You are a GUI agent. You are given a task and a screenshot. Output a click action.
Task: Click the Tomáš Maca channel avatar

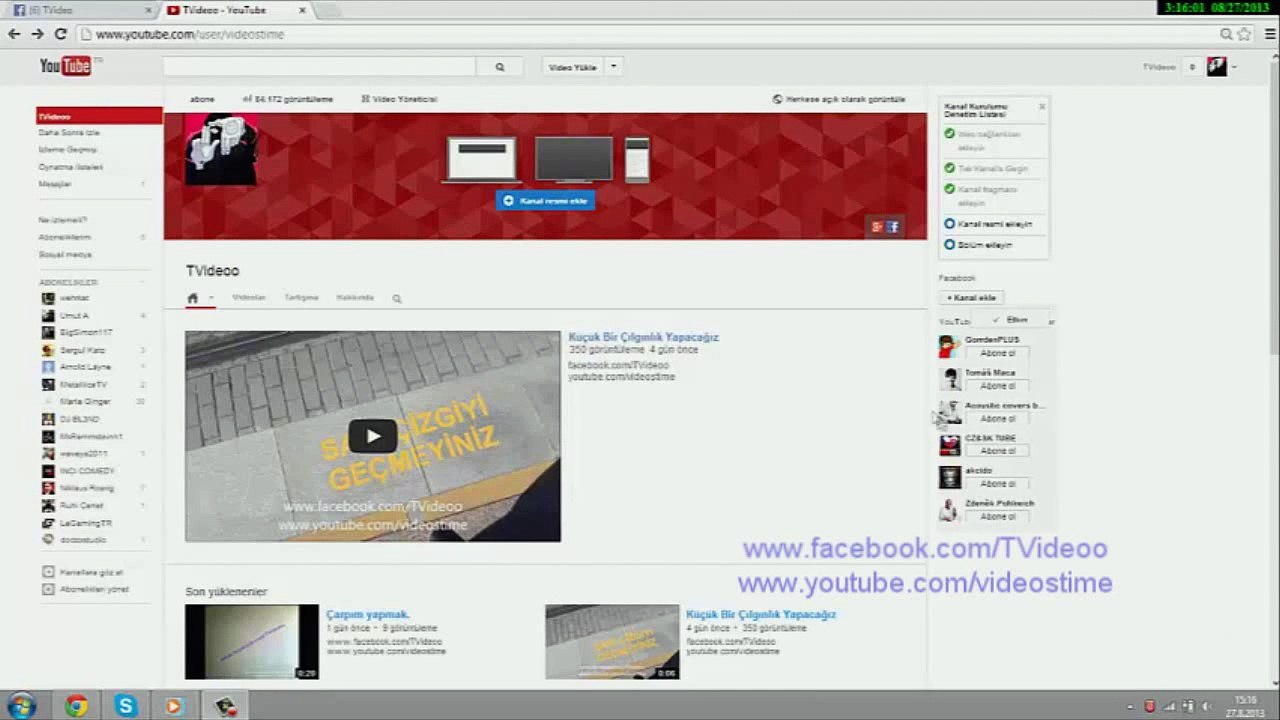pos(949,380)
